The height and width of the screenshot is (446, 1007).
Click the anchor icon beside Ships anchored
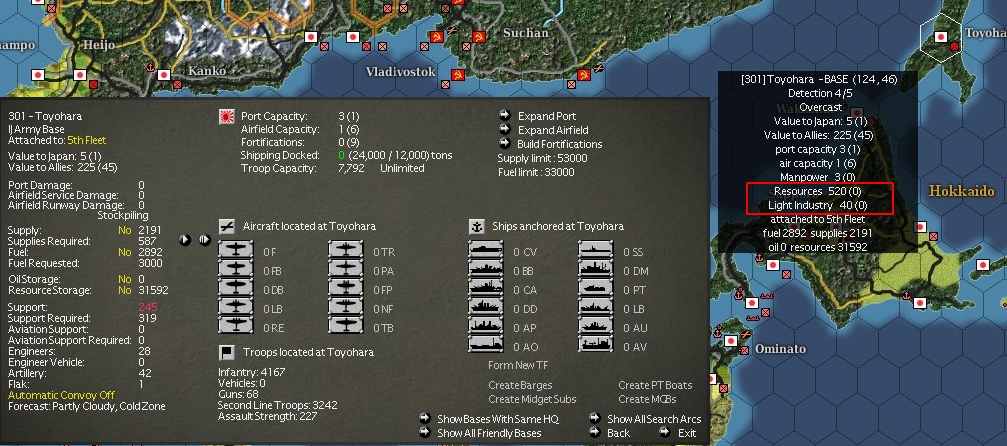click(x=477, y=226)
